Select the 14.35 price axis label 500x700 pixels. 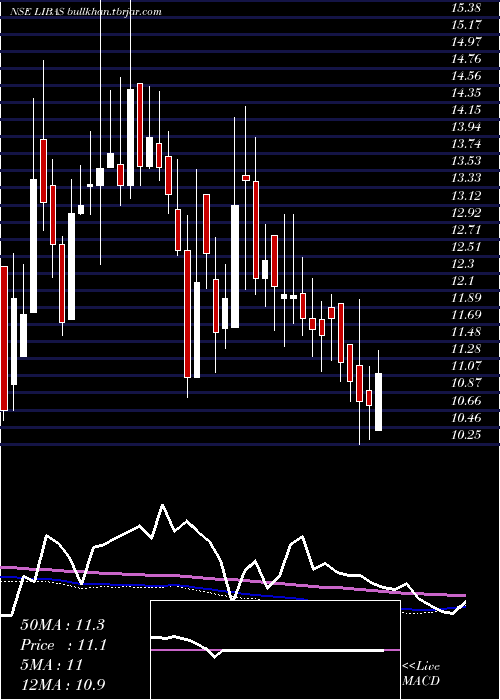coord(466,93)
